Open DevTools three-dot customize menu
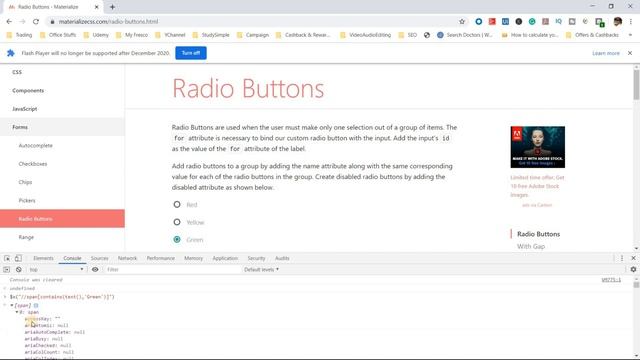This screenshot has width=640, height=360. click(622, 258)
